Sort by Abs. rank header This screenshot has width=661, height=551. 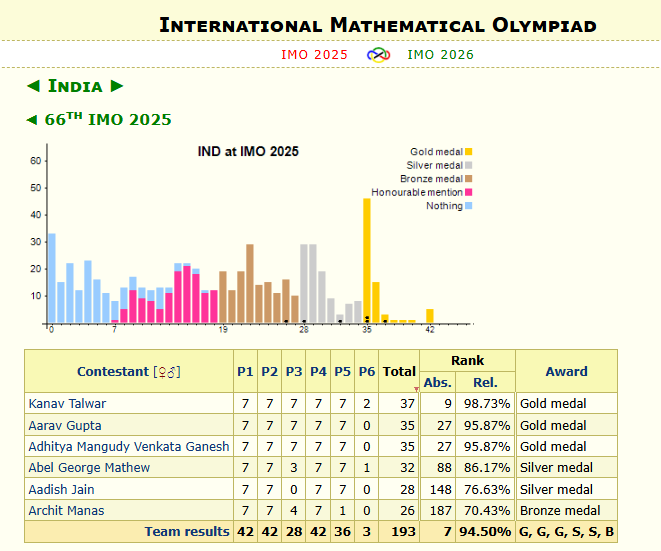(x=438, y=382)
